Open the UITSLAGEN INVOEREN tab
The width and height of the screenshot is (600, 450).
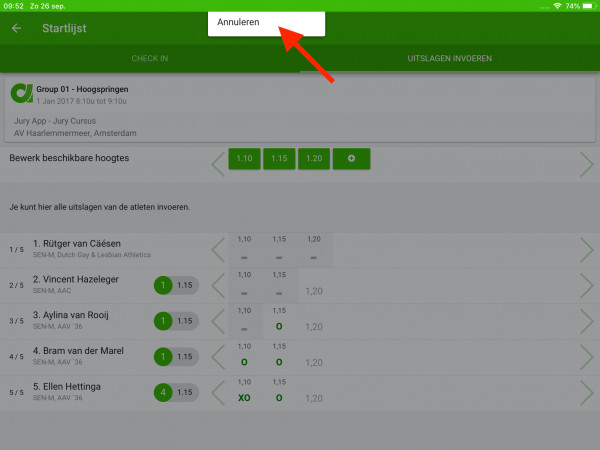point(449,59)
